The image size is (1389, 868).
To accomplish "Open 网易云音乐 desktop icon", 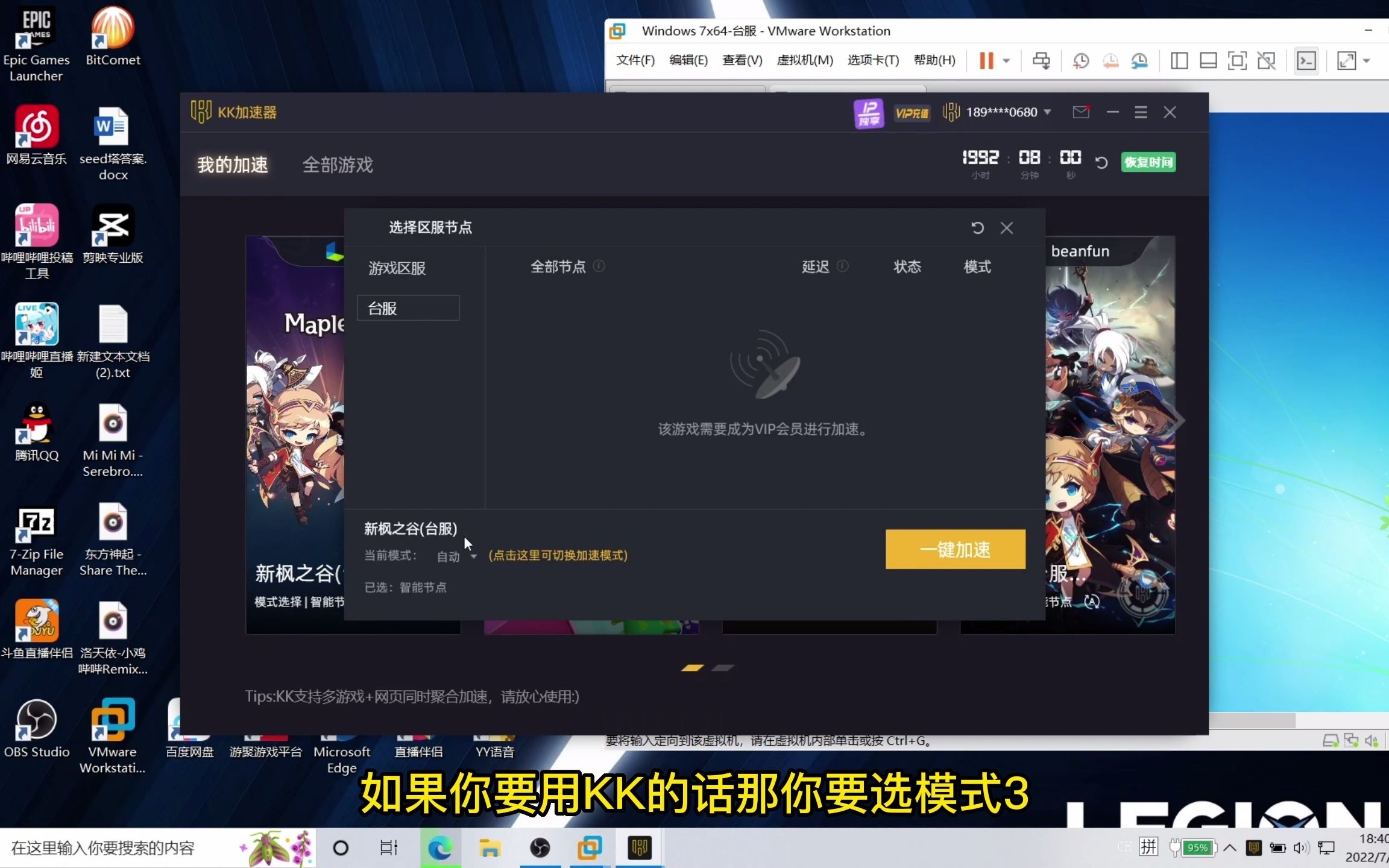I will 36,135.
